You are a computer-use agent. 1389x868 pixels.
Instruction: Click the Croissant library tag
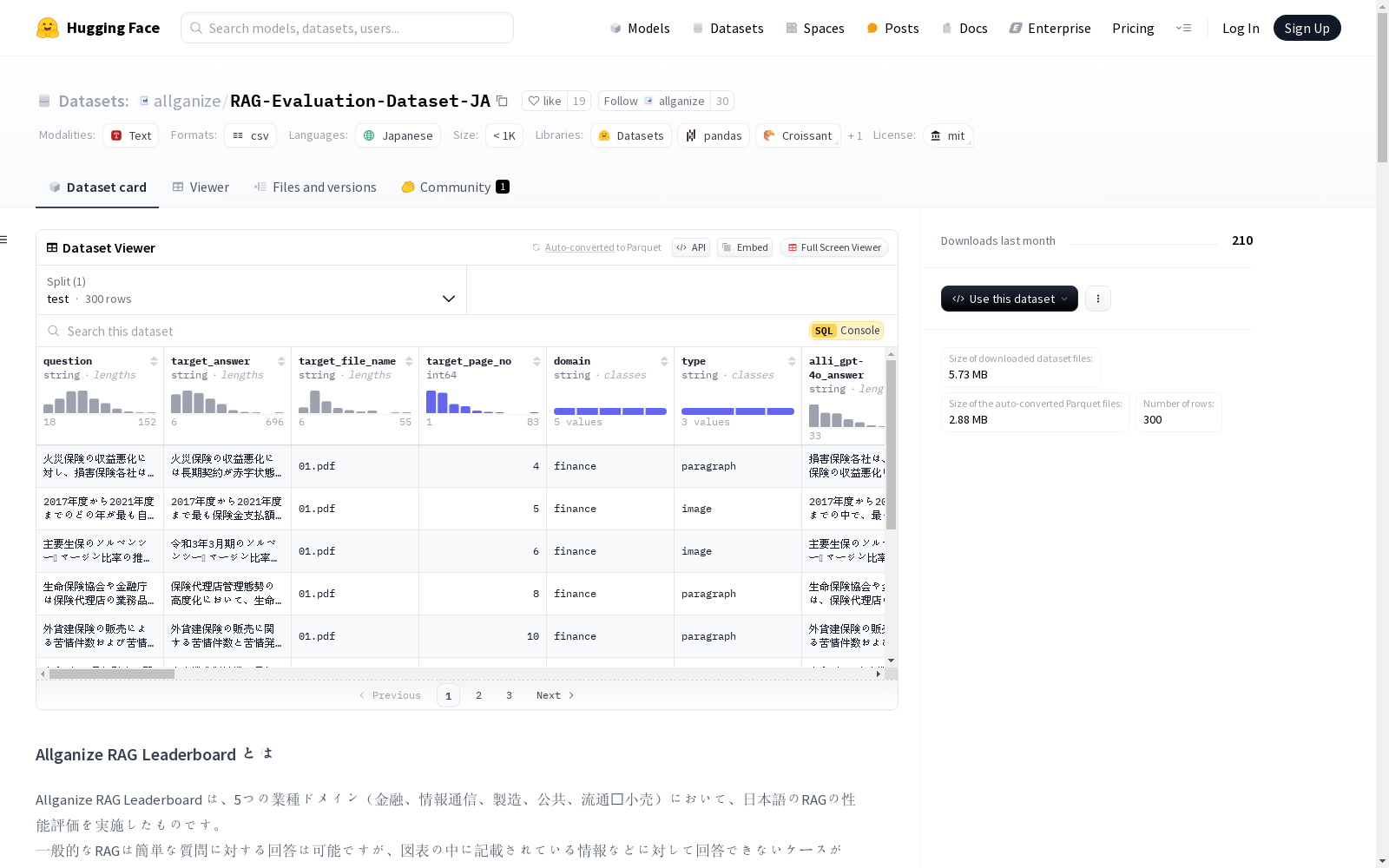[x=798, y=135]
